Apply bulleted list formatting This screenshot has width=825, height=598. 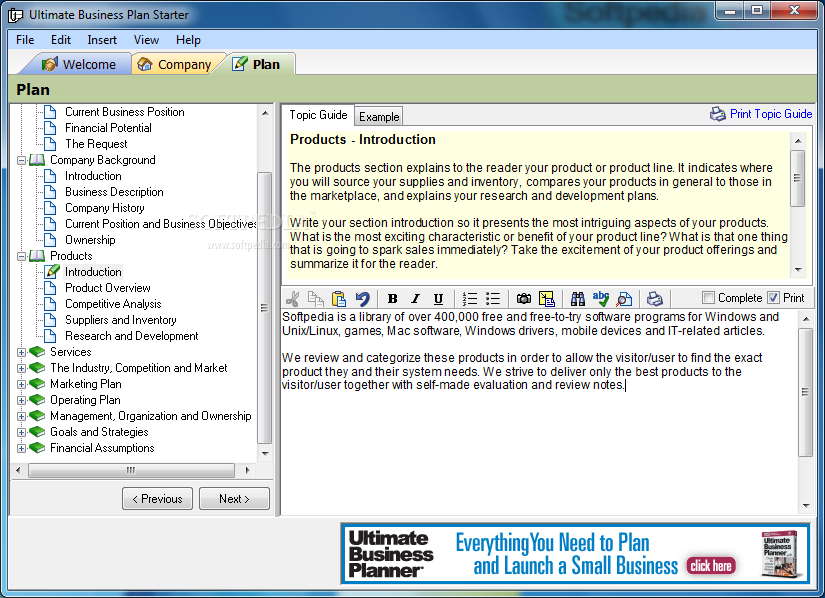click(492, 299)
